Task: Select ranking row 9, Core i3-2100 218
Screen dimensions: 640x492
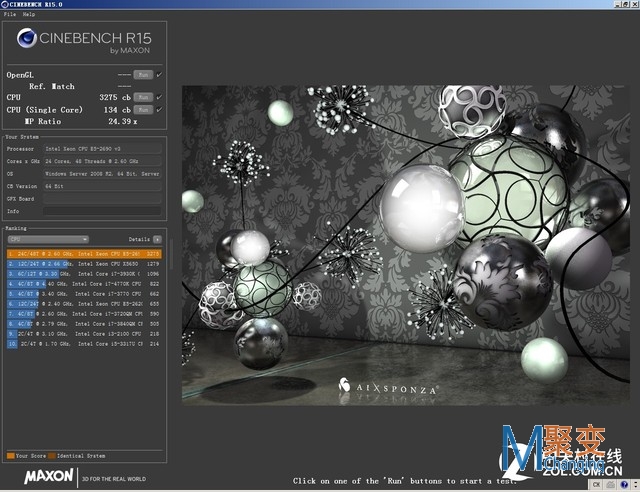Action: [x=84, y=334]
